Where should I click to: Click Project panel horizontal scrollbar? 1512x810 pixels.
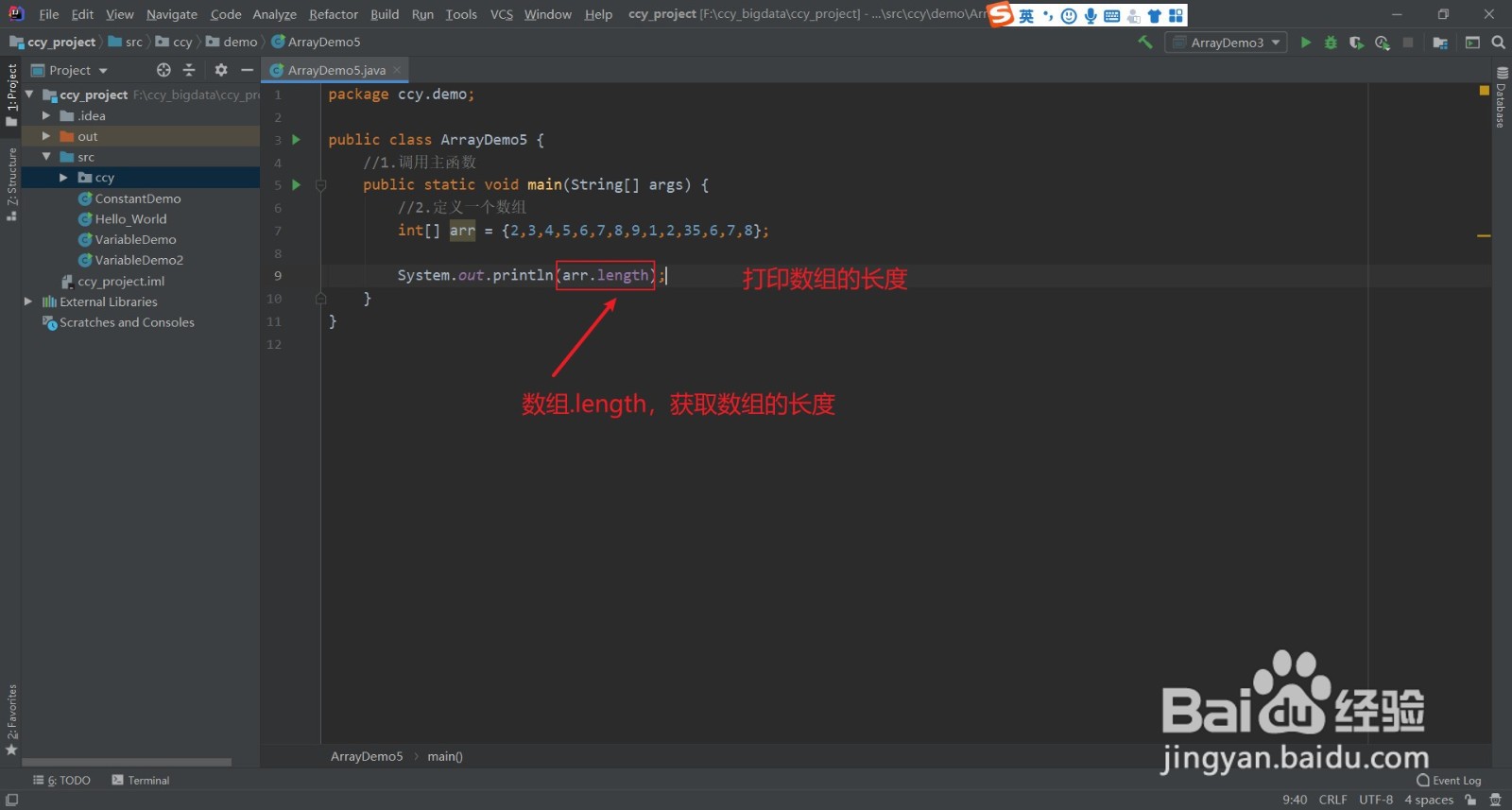(127, 762)
